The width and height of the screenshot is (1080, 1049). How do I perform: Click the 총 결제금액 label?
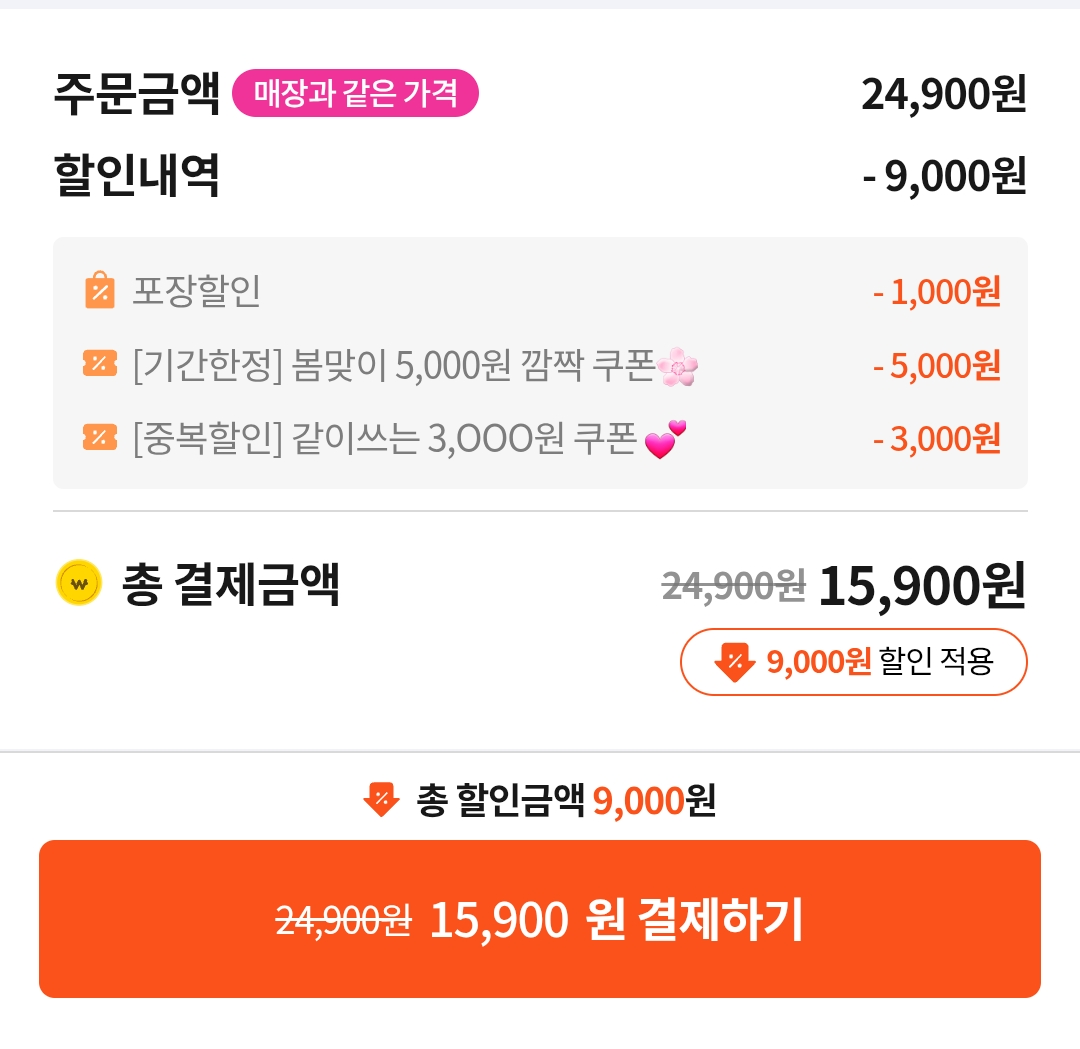click(x=231, y=585)
